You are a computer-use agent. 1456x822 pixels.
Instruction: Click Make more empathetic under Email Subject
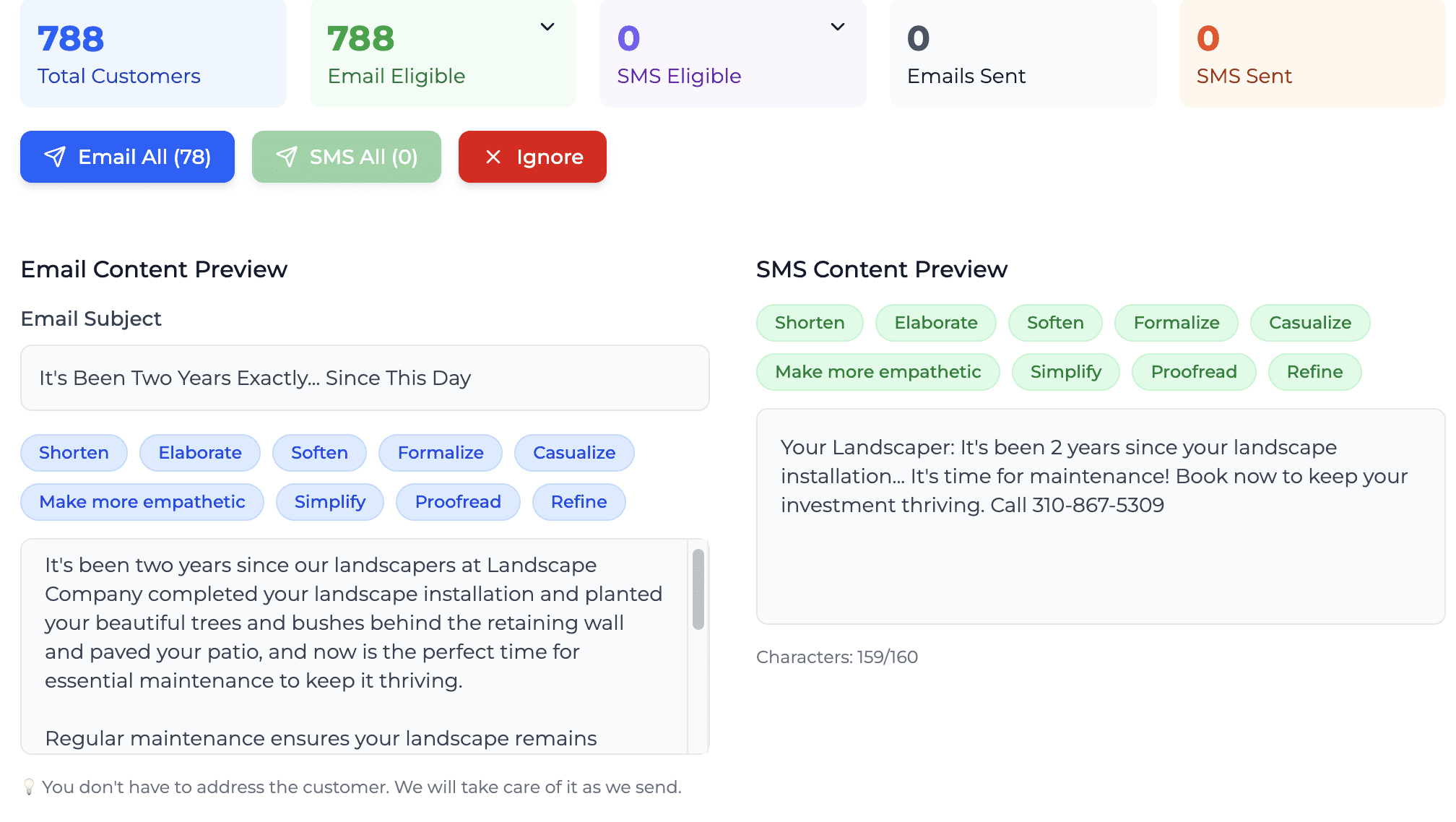tap(142, 501)
